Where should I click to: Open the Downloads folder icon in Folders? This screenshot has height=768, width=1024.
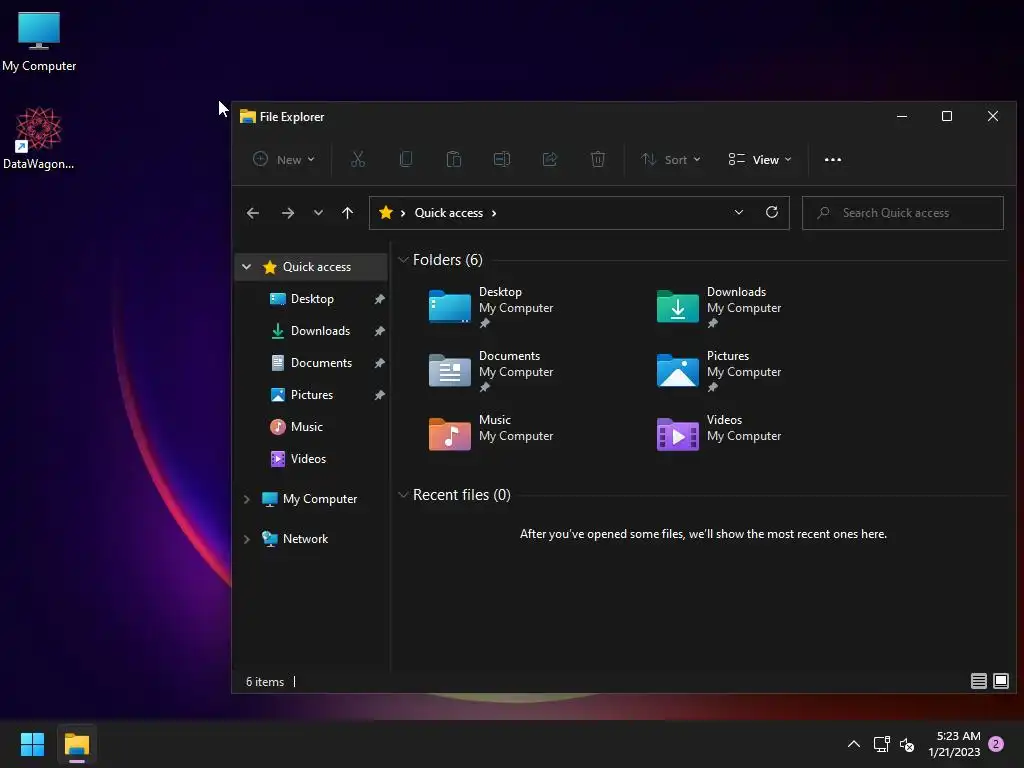pyautogui.click(x=677, y=306)
